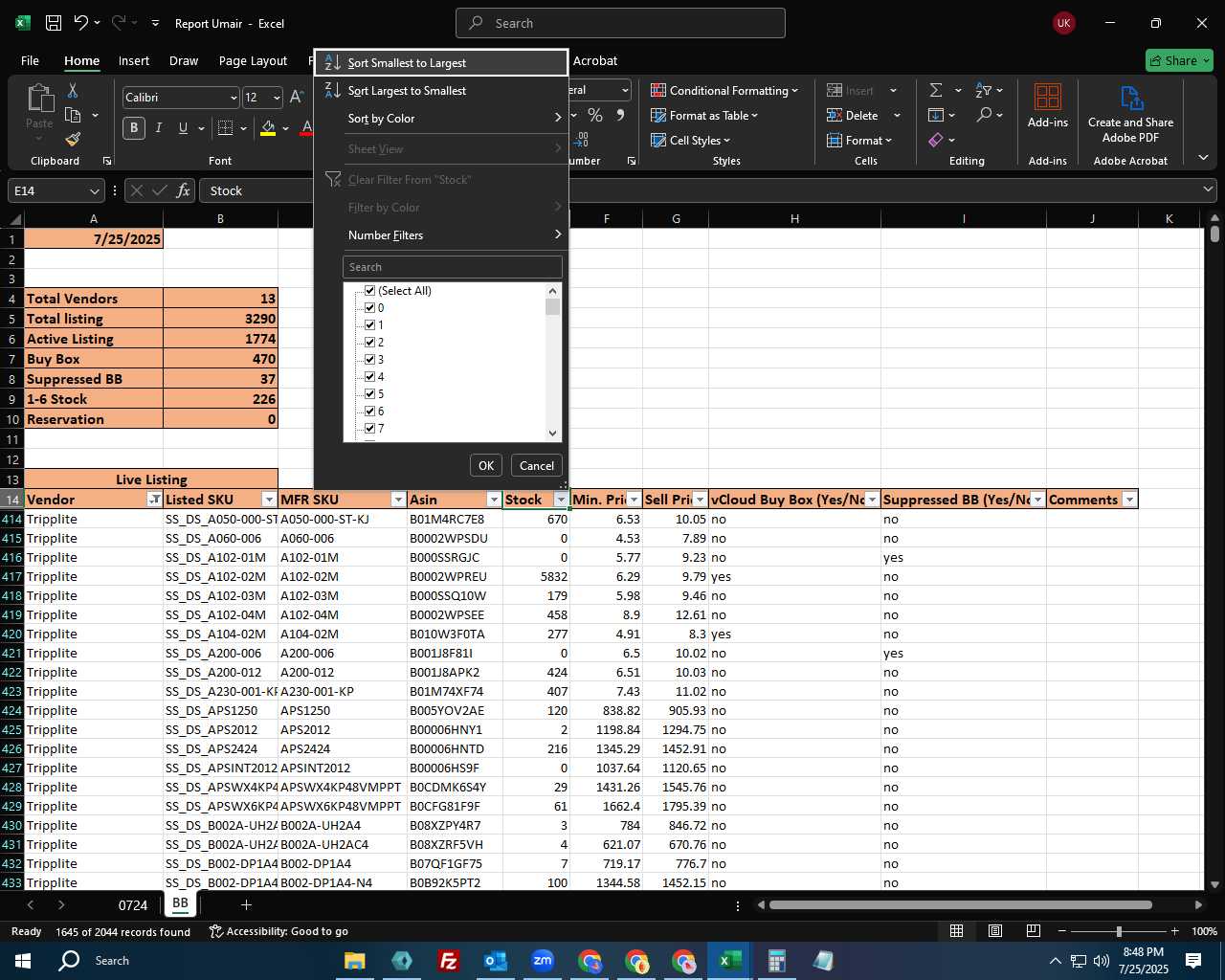Open the MFR SKU column filter dropdown
Image resolution: width=1225 pixels, height=980 pixels.
(398, 500)
